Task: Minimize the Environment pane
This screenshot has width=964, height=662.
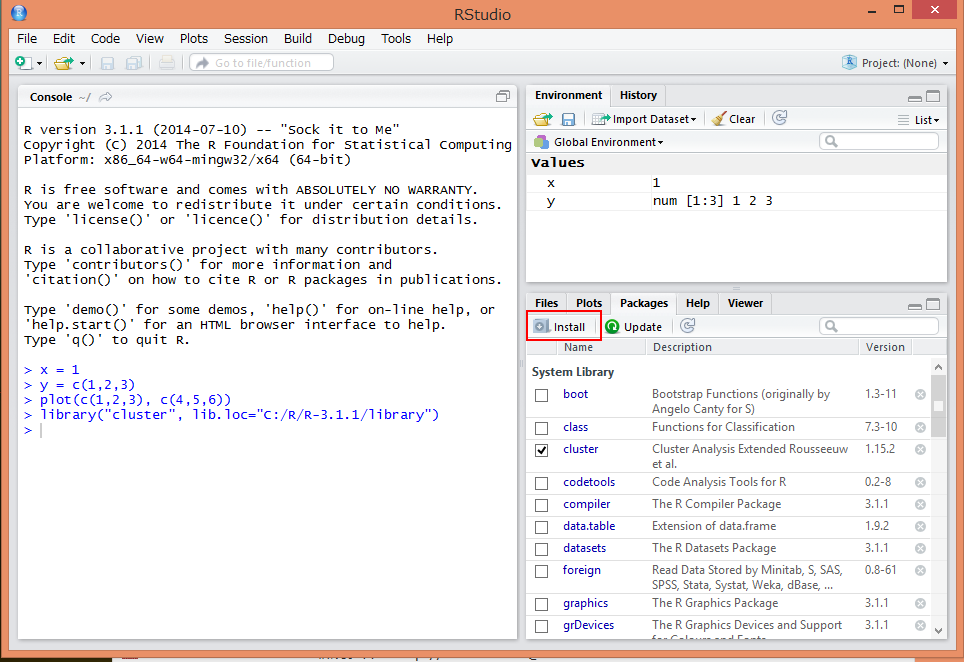Action: point(915,97)
